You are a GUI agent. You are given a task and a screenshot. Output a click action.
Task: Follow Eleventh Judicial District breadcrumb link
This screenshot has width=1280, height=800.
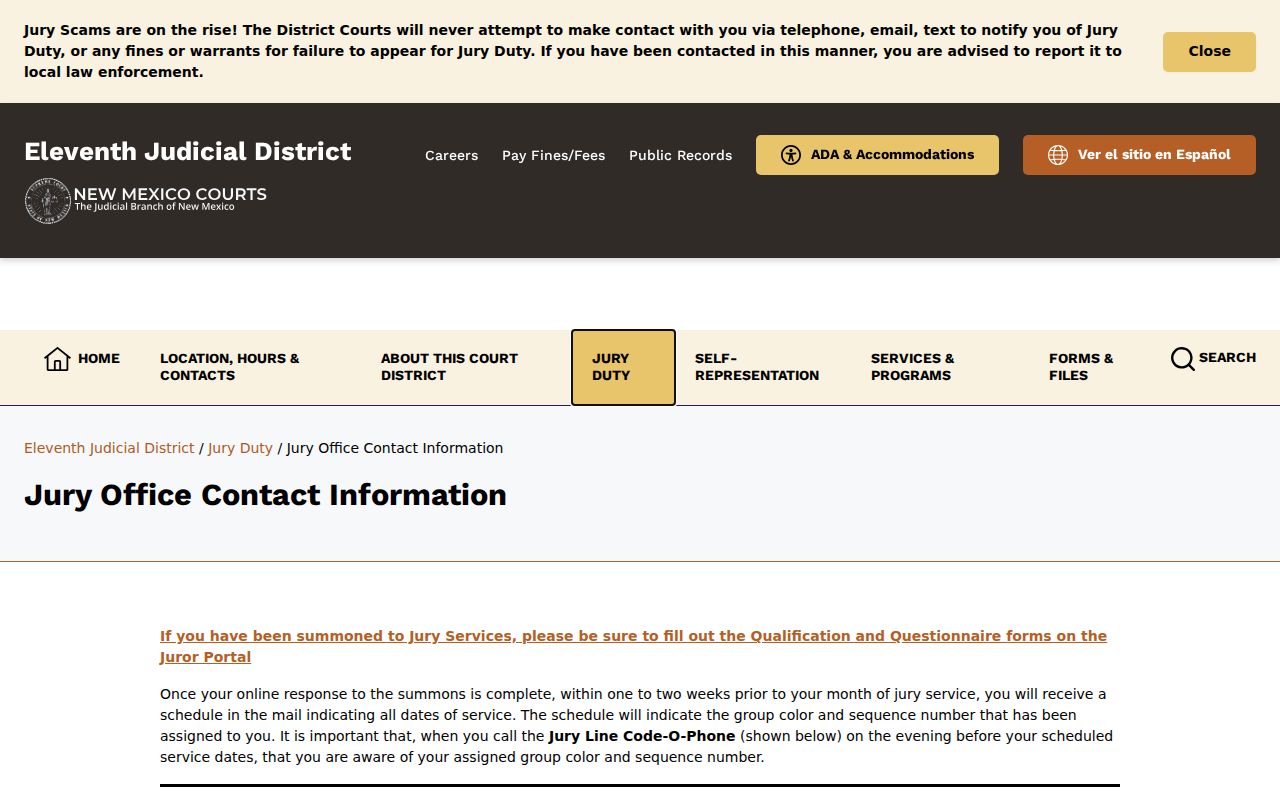pyautogui.click(x=109, y=448)
